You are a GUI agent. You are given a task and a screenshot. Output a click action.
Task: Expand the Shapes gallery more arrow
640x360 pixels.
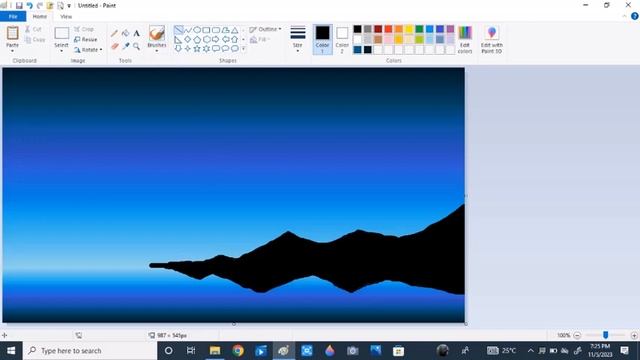coord(244,49)
